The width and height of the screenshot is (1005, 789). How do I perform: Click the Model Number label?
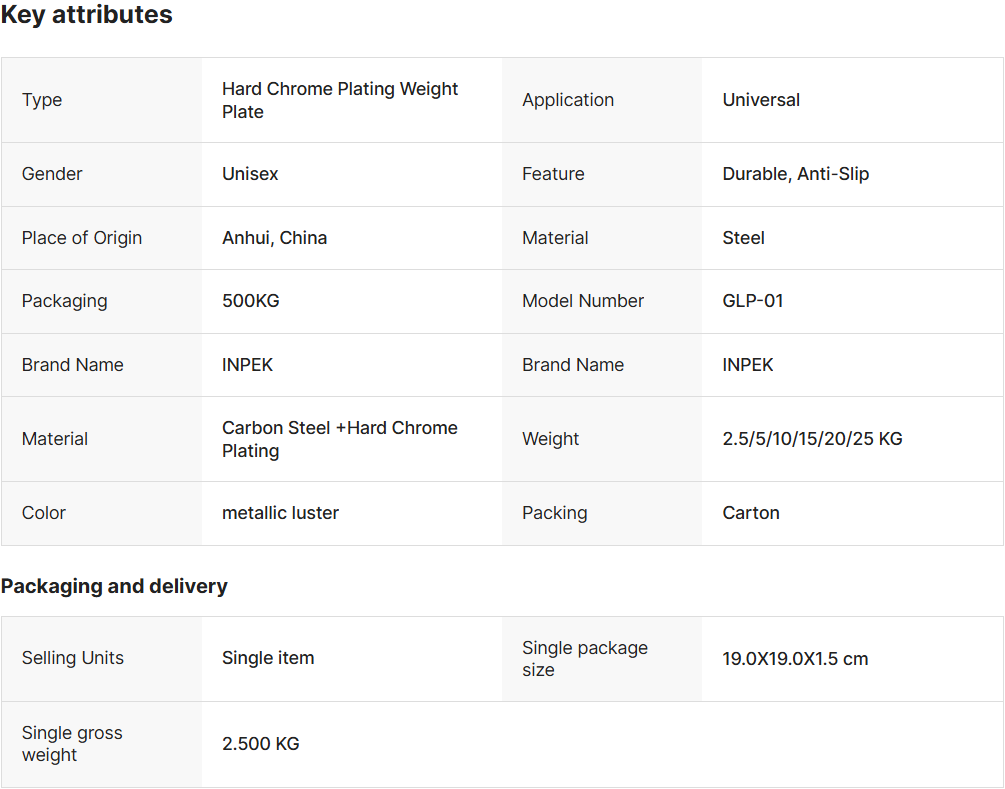tap(583, 301)
